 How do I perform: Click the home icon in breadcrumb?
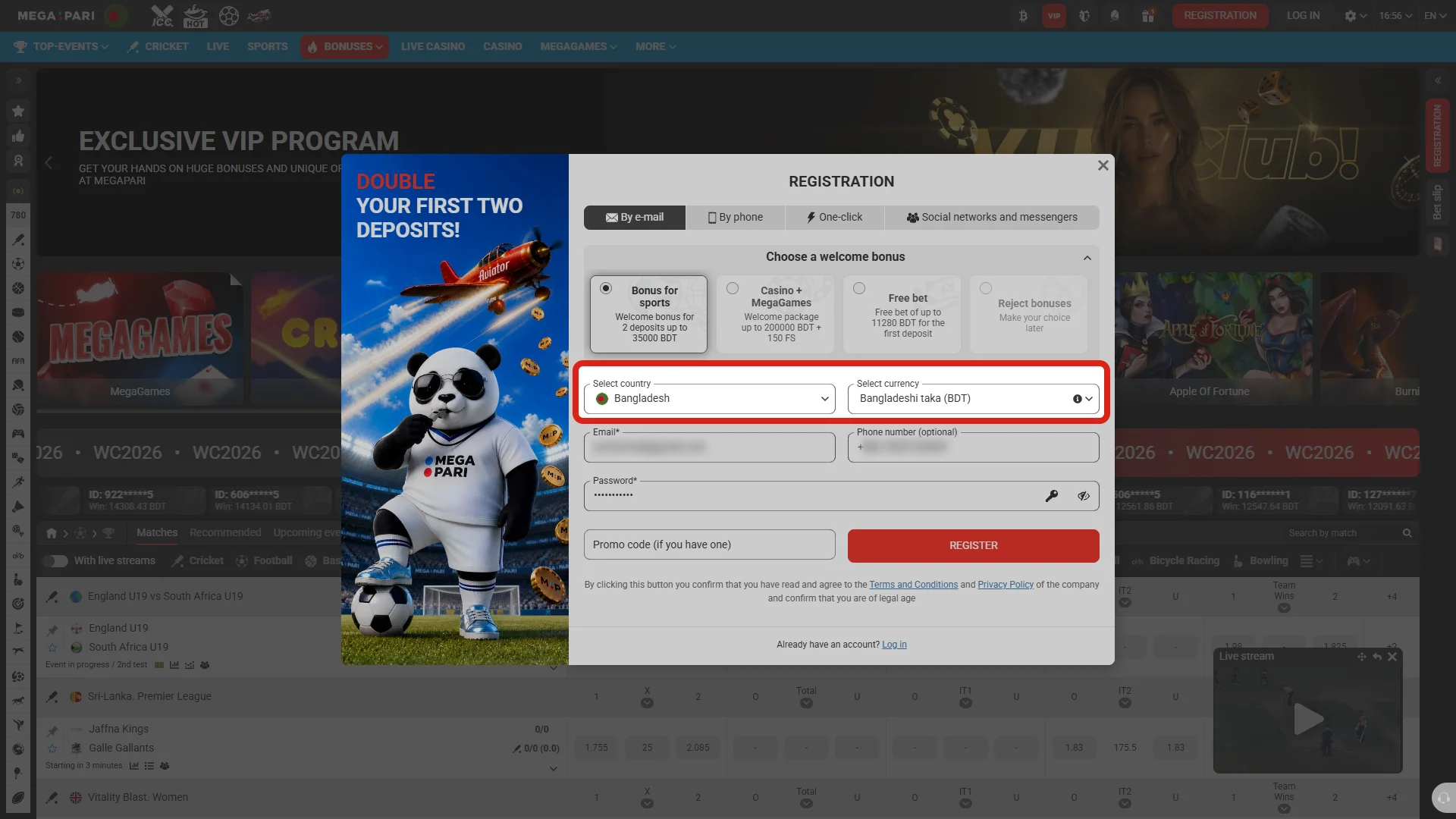(52, 533)
